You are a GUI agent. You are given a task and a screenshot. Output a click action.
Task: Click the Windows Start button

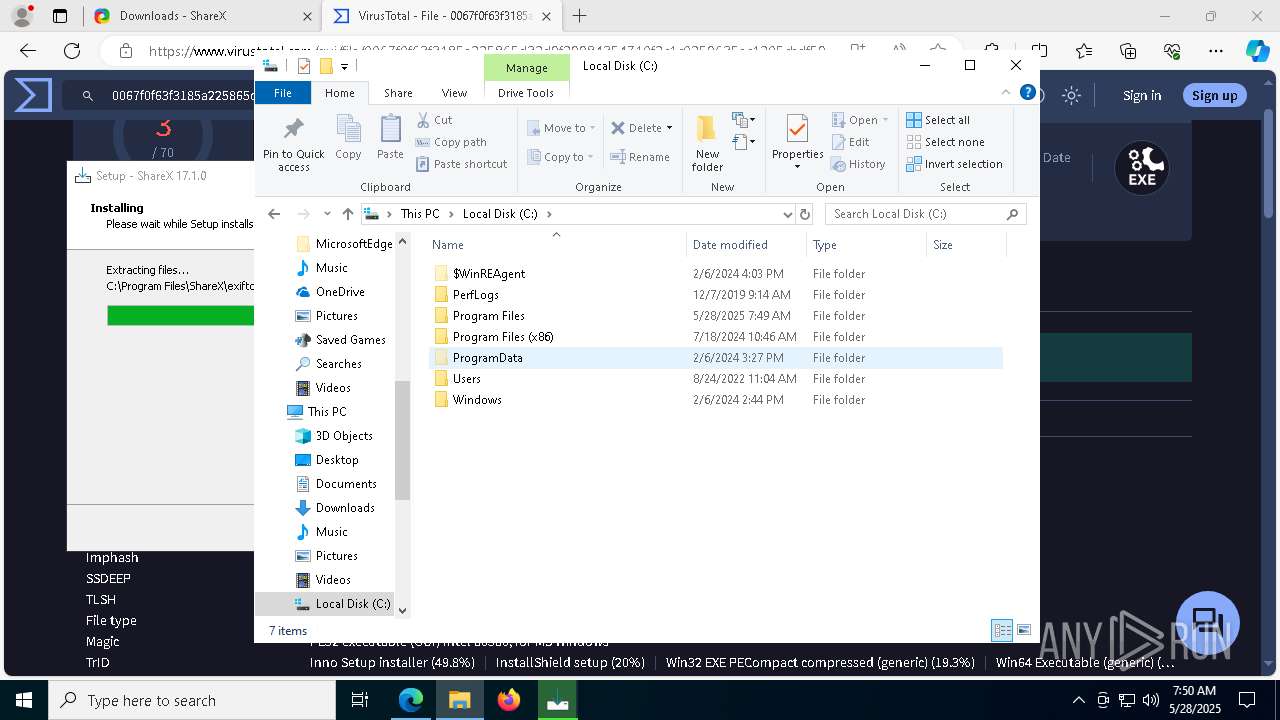pos(24,700)
